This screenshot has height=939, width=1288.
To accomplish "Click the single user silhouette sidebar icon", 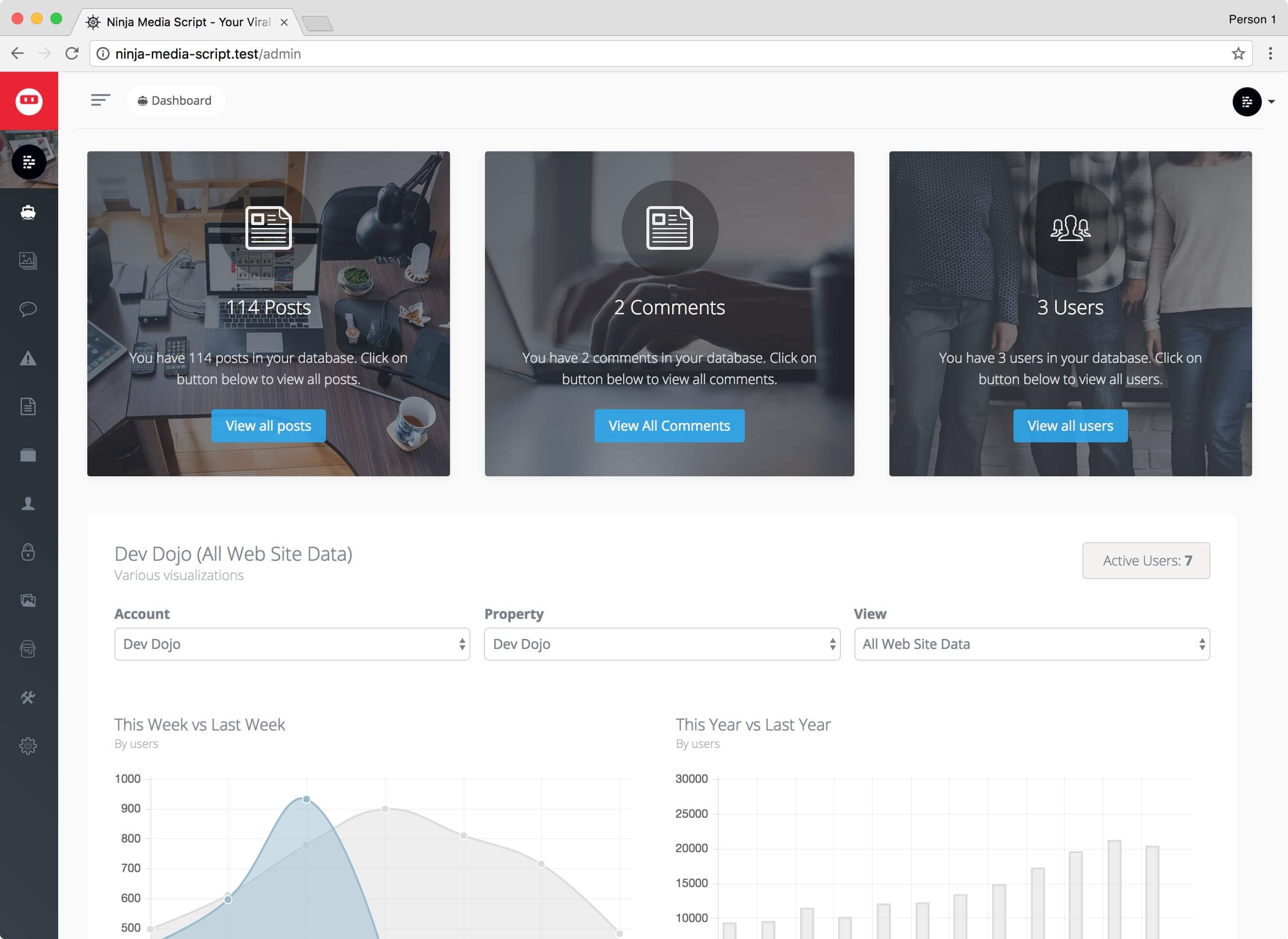I will tap(28, 503).
